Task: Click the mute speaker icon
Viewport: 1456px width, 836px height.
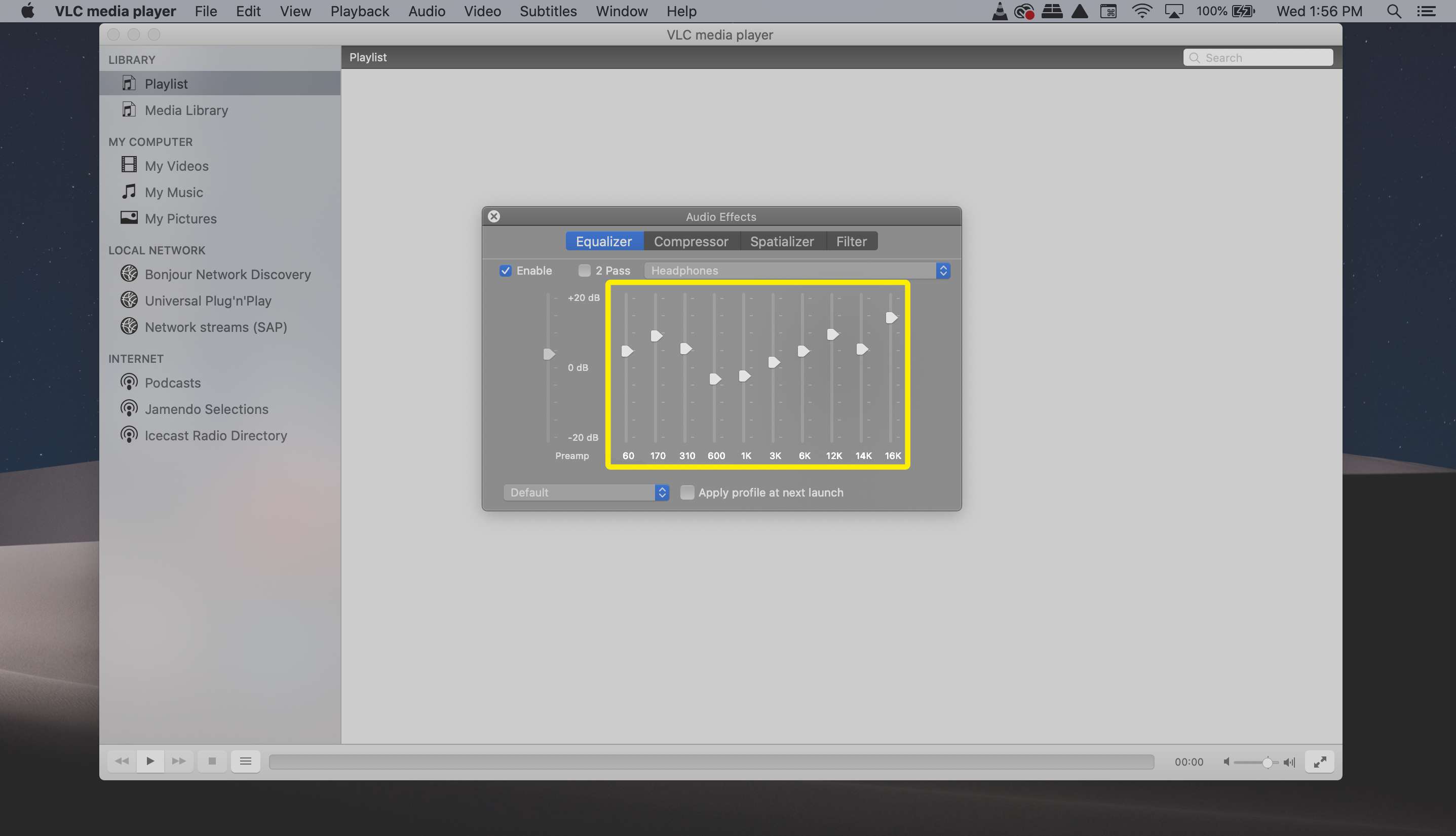Action: point(1227,762)
